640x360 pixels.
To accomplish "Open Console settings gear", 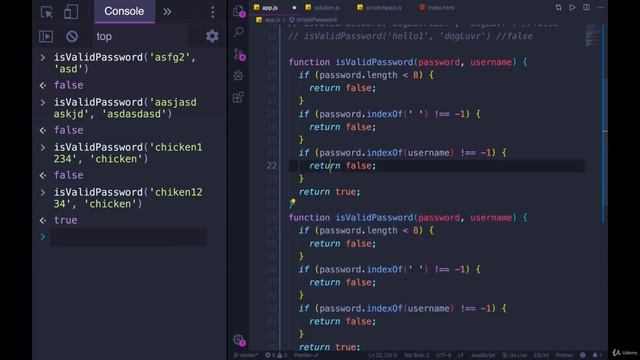I will [x=212, y=36].
